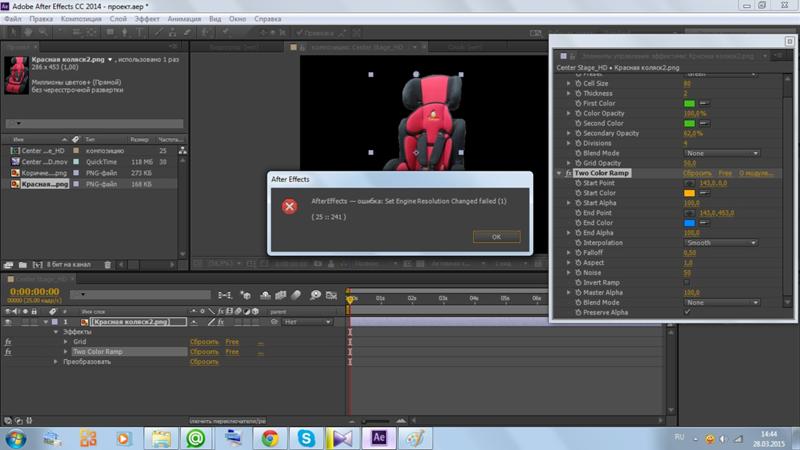Click the Start Point crosshair target button
Screen dimensions: 800x450
(x=689, y=183)
